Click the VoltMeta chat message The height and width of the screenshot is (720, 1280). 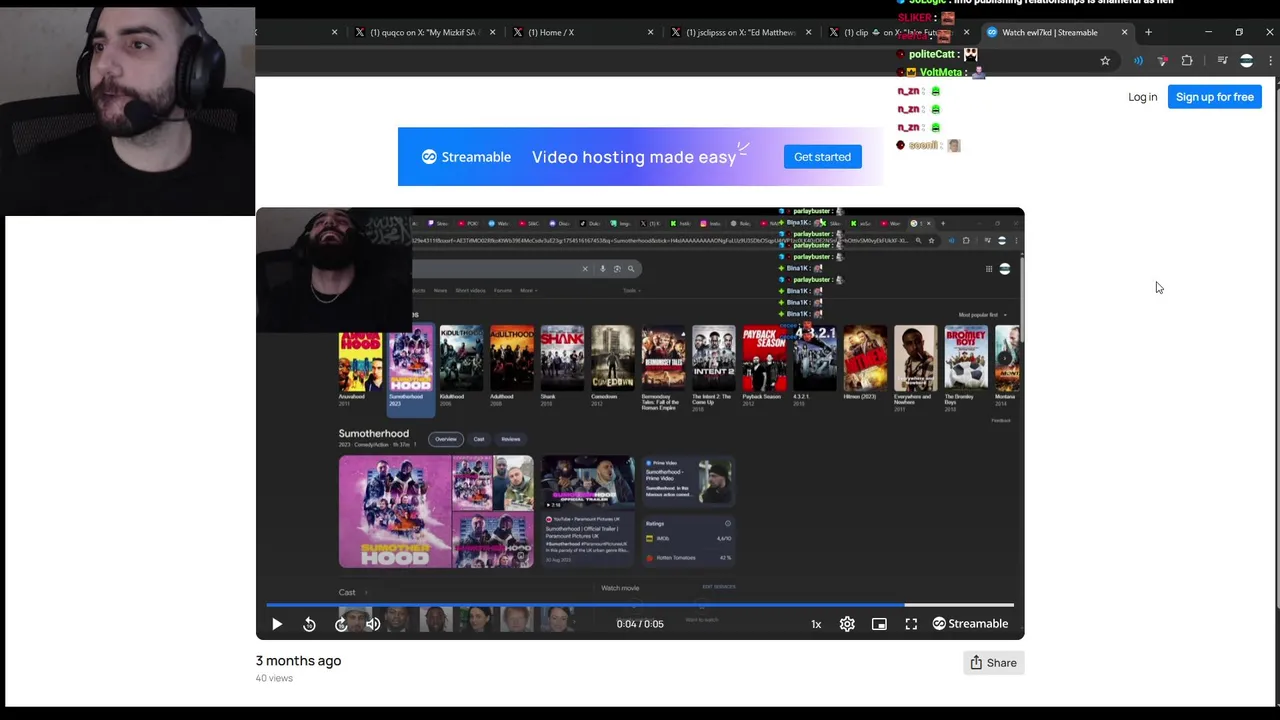point(940,72)
